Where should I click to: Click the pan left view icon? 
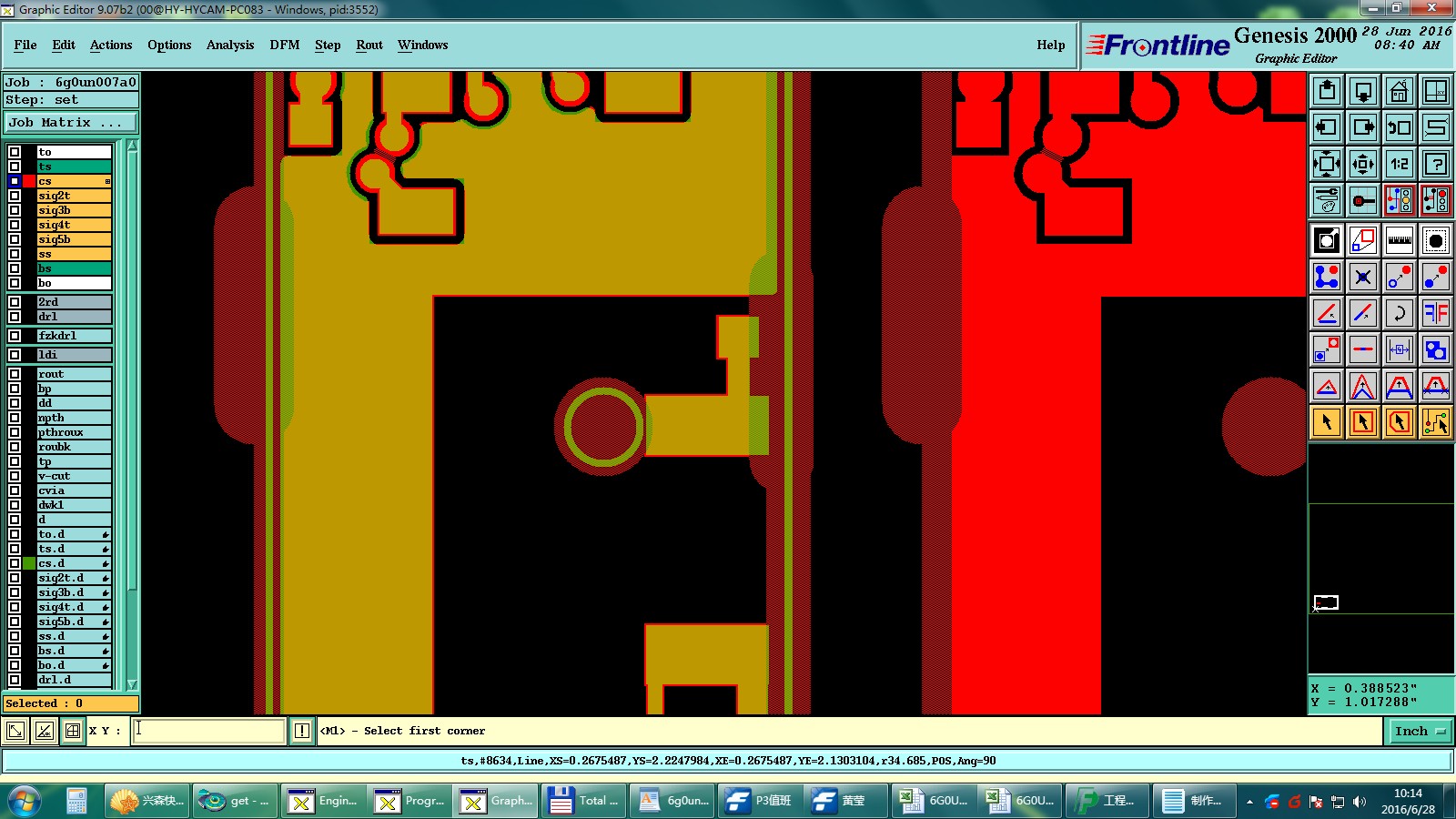(1327, 127)
